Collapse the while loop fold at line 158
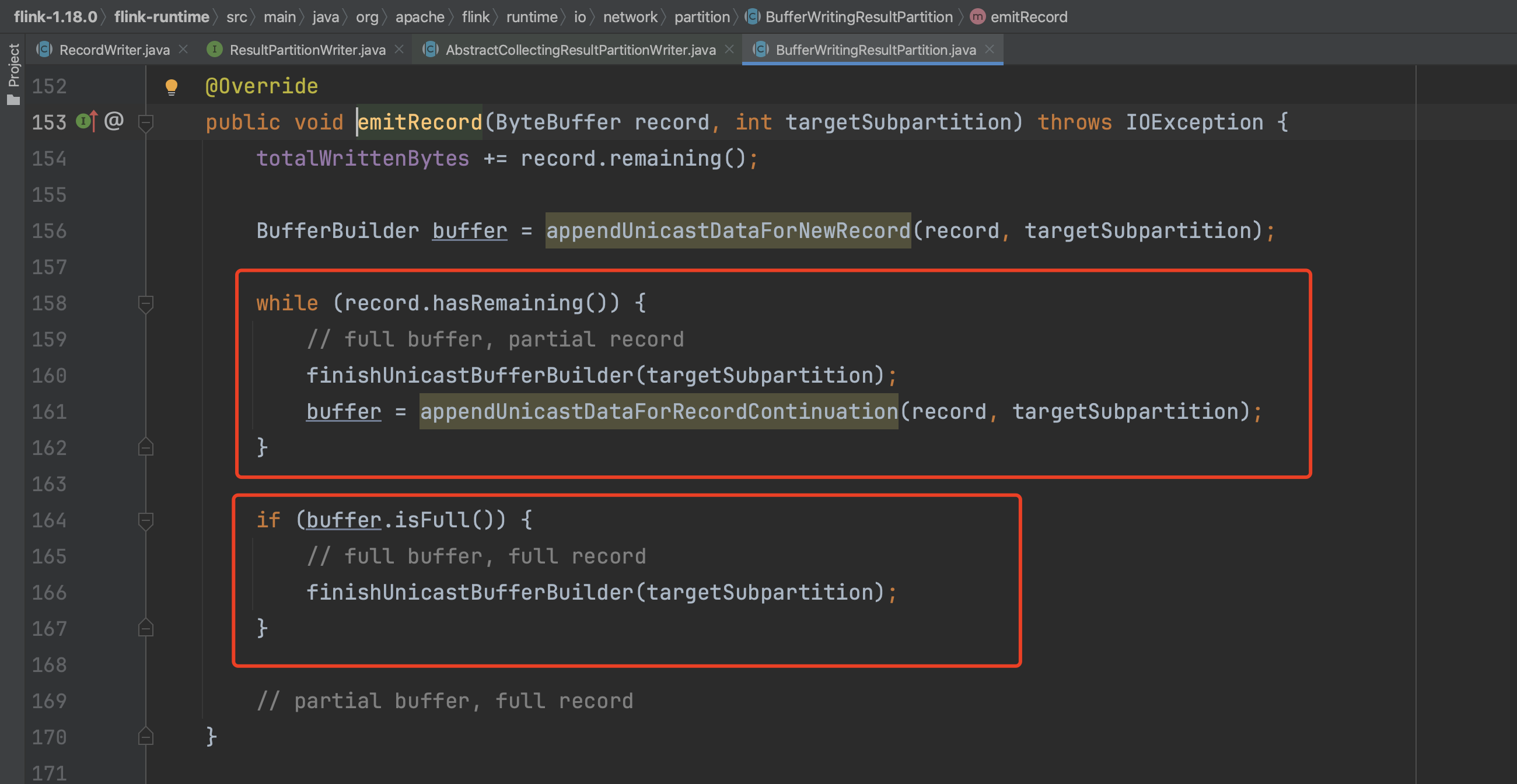This screenshot has width=1517, height=784. (x=145, y=304)
